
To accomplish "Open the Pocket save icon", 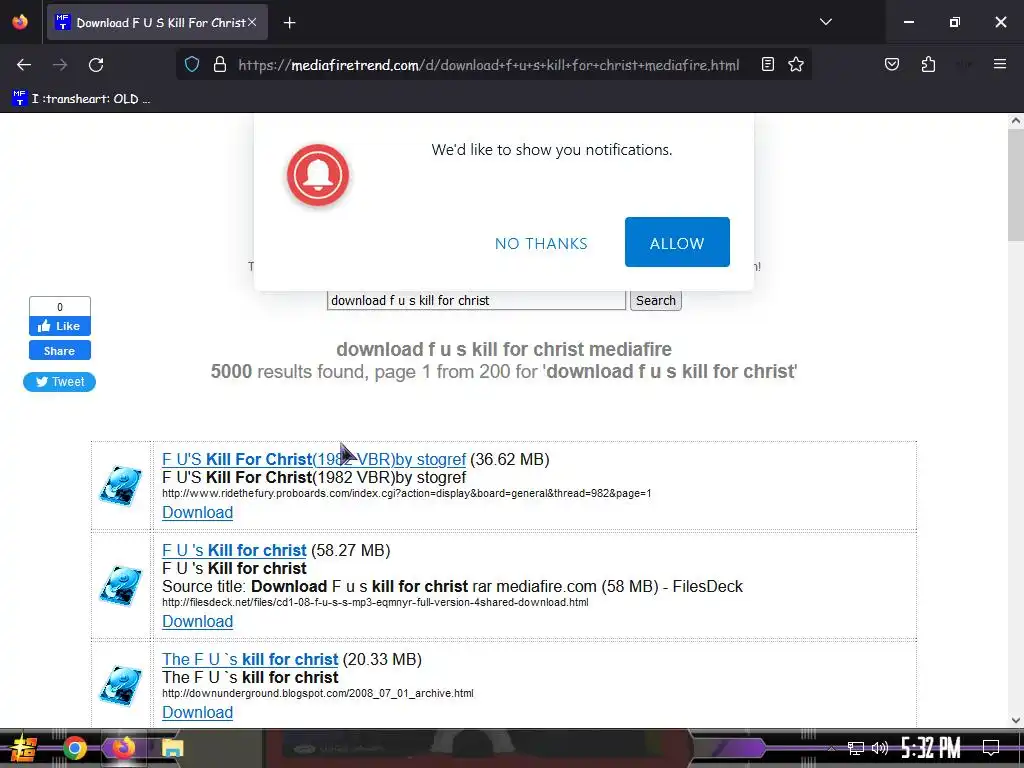I will [891, 64].
